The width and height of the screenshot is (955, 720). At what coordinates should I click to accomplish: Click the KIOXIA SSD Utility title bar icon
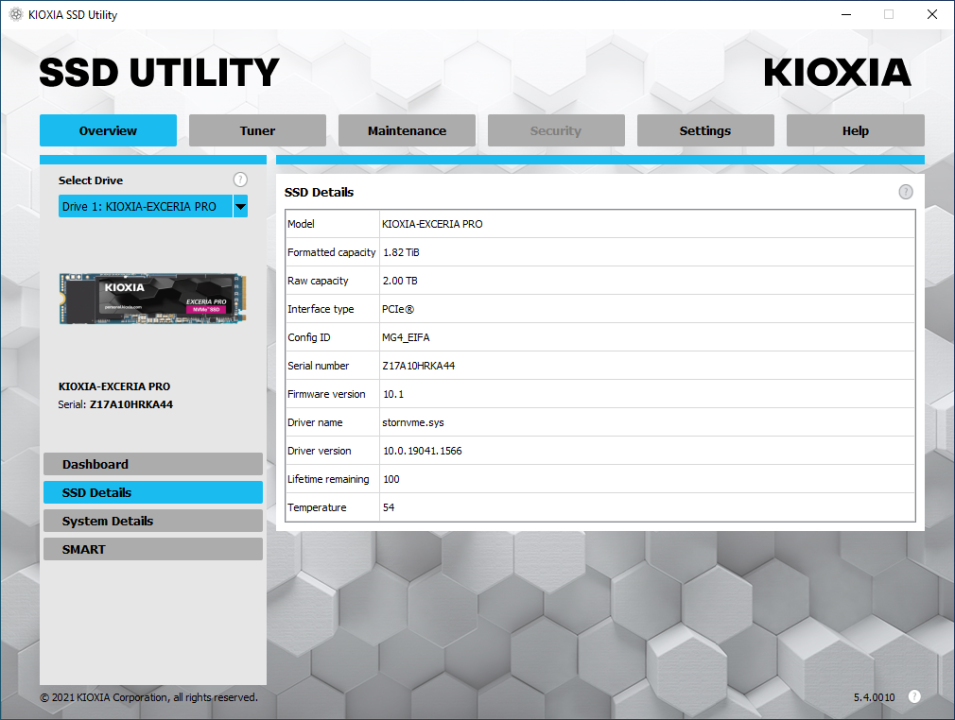pos(16,15)
